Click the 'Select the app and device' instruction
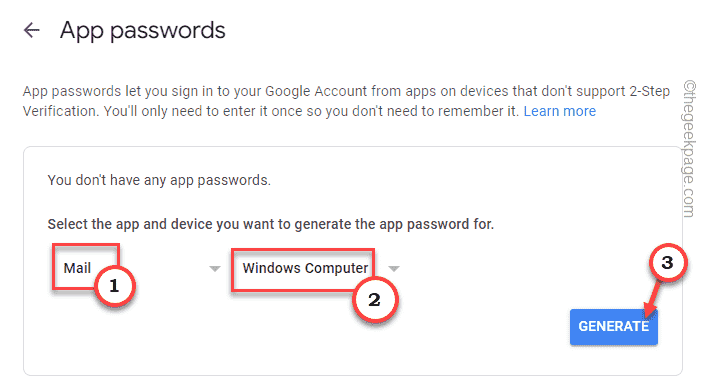 (270, 224)
